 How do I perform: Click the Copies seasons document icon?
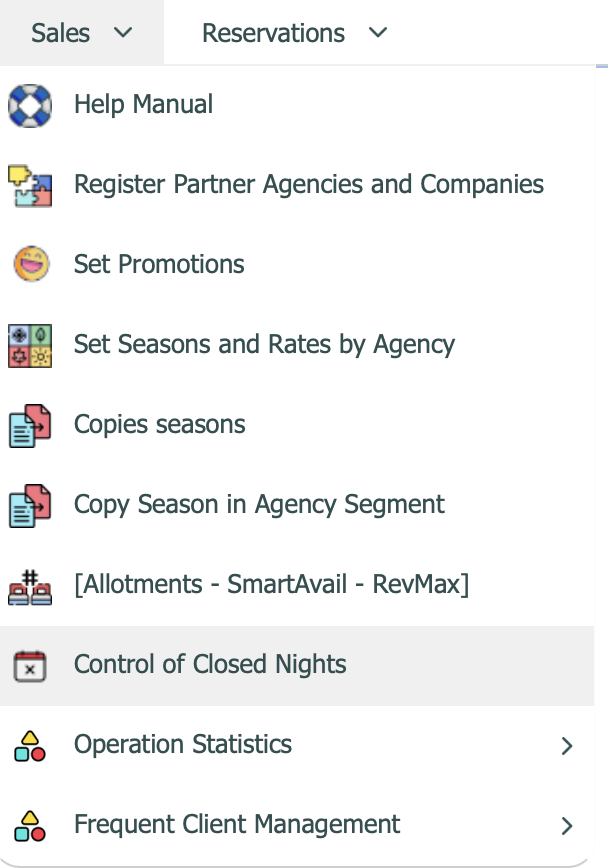pyautogui.click(x=30, y=425)
